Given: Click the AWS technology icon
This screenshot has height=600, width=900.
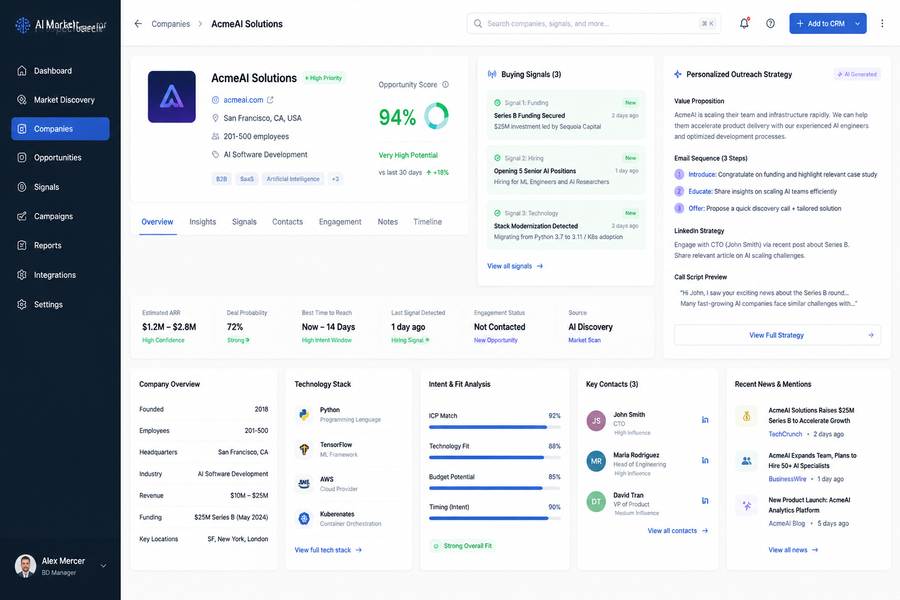Looking at the screenshot, I should pyautogui.click(x=304, y=483).
